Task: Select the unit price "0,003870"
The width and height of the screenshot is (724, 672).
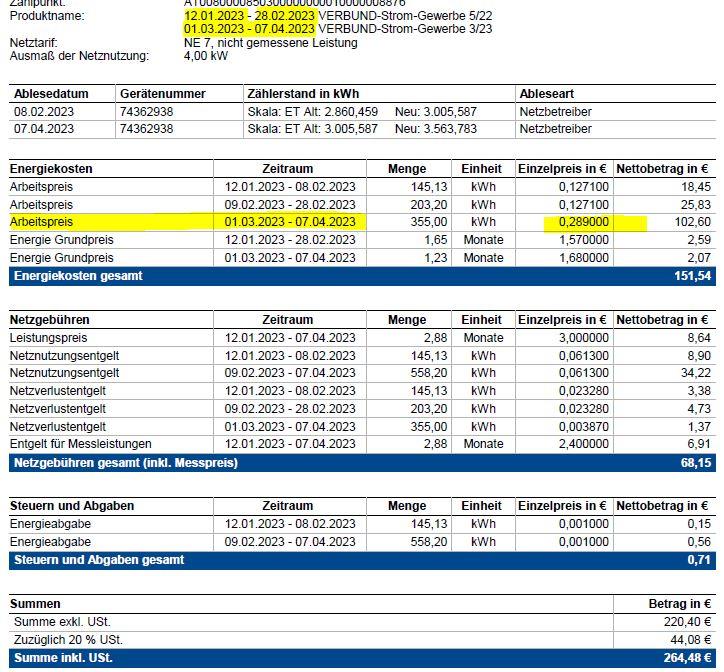Action: [x=584, y=427]
